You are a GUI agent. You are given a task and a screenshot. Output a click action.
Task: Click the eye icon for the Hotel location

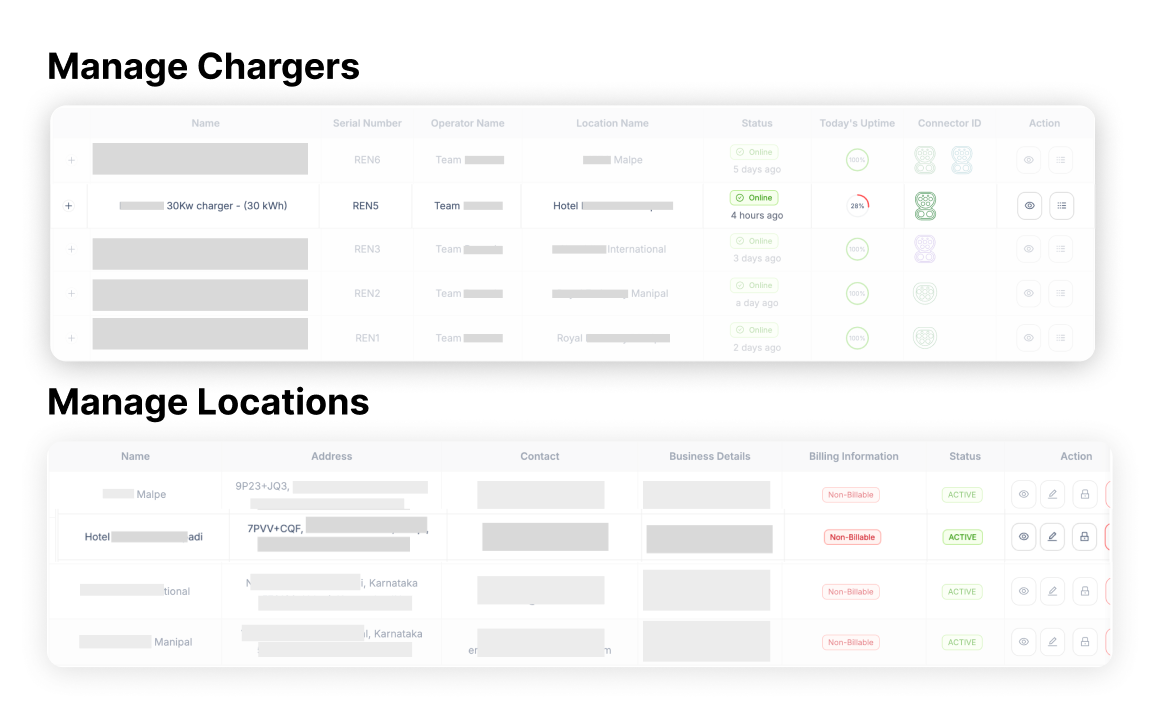[x=1023, y=536]
